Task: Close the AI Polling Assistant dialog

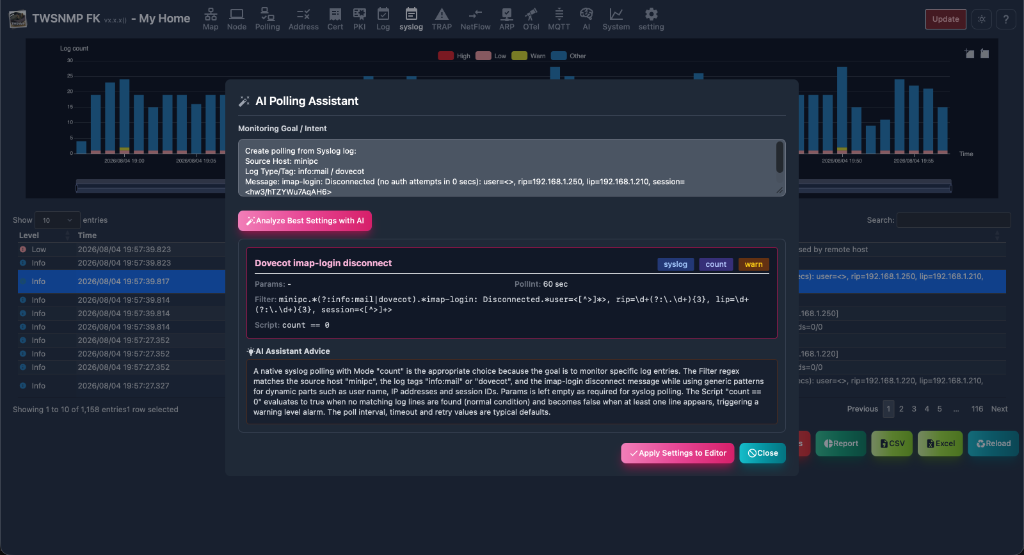Action: pyautogui.click(x=762, y=453)
